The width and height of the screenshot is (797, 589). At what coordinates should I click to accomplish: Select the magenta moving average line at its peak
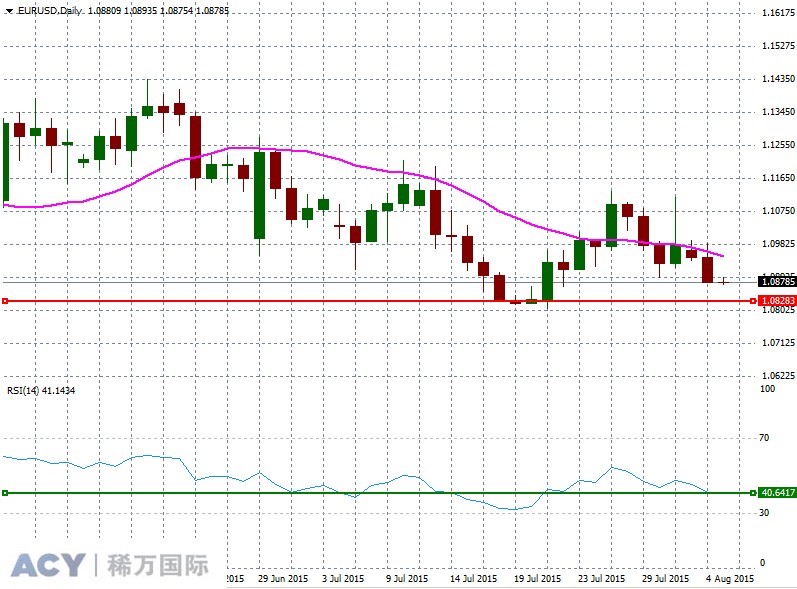click(x=244, y=148)
